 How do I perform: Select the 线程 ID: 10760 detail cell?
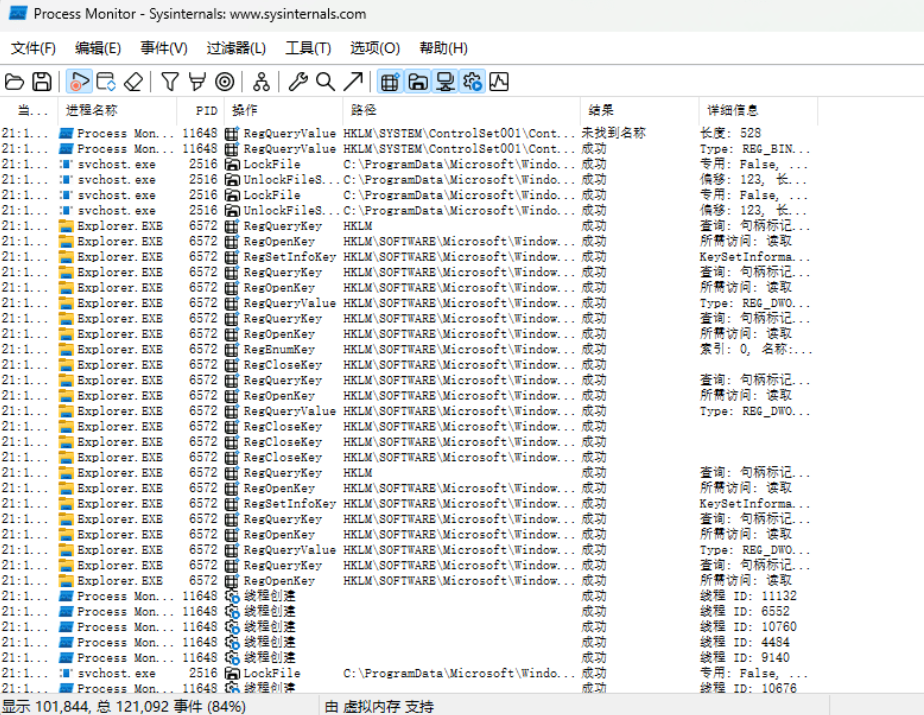pyautogui.click(x=748, y=627)
